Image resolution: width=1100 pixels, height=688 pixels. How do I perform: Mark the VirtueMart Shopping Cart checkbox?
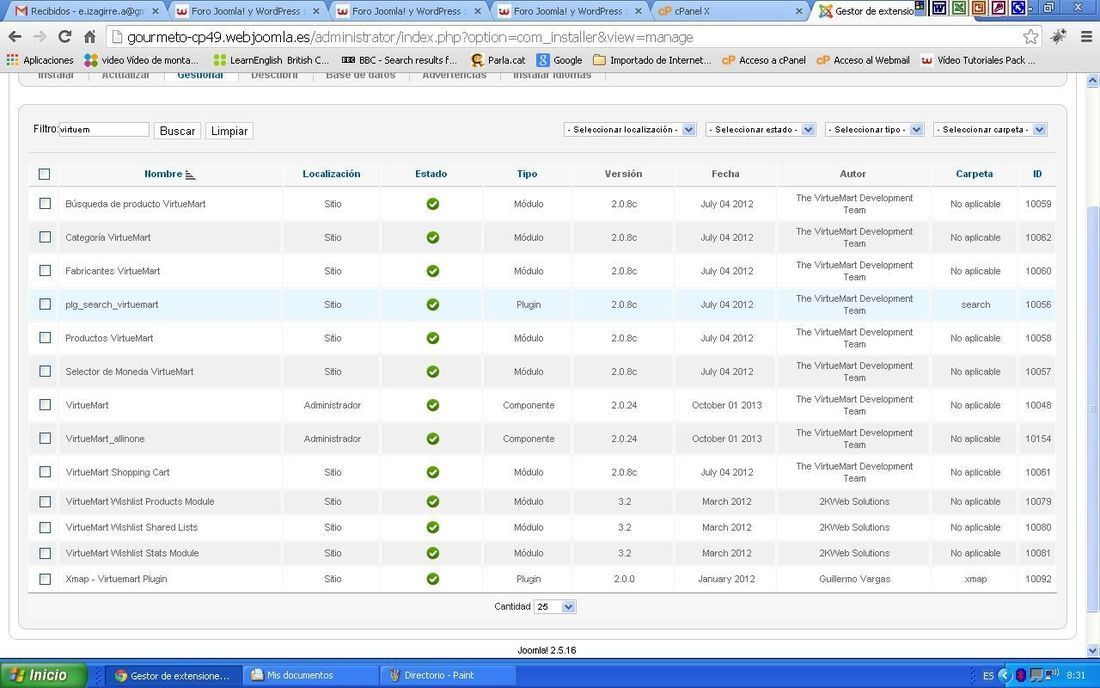45,472
